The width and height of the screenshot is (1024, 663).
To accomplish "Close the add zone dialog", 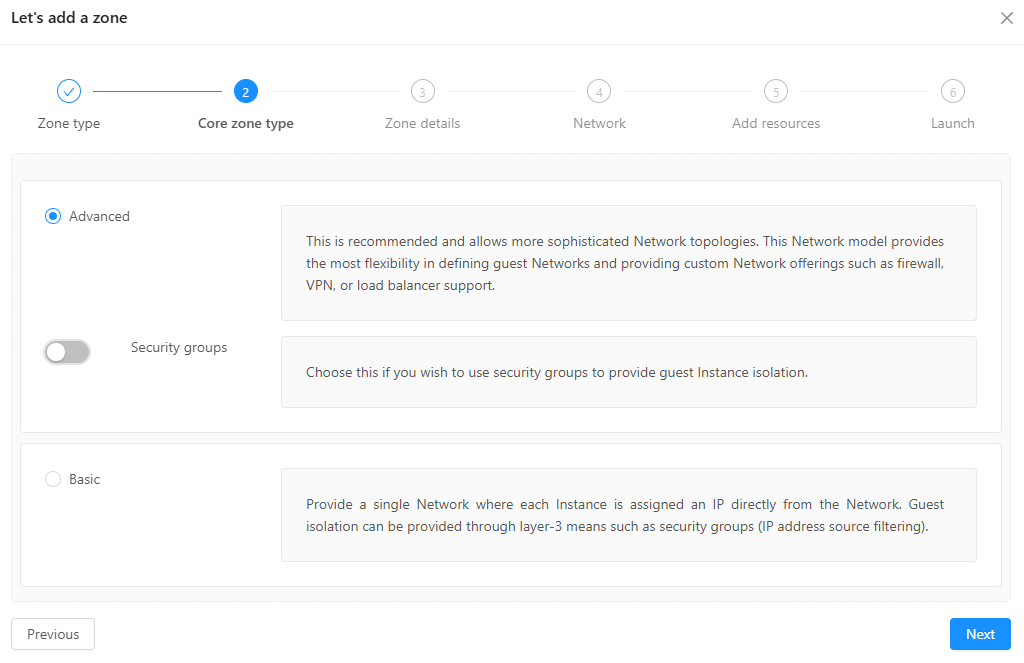I will click(1006, 18).
